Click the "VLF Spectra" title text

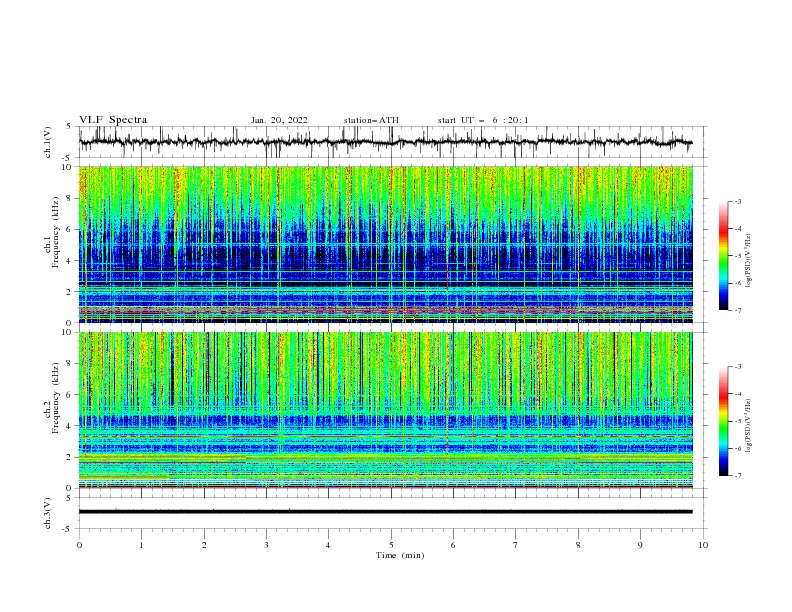coord(113,120)
